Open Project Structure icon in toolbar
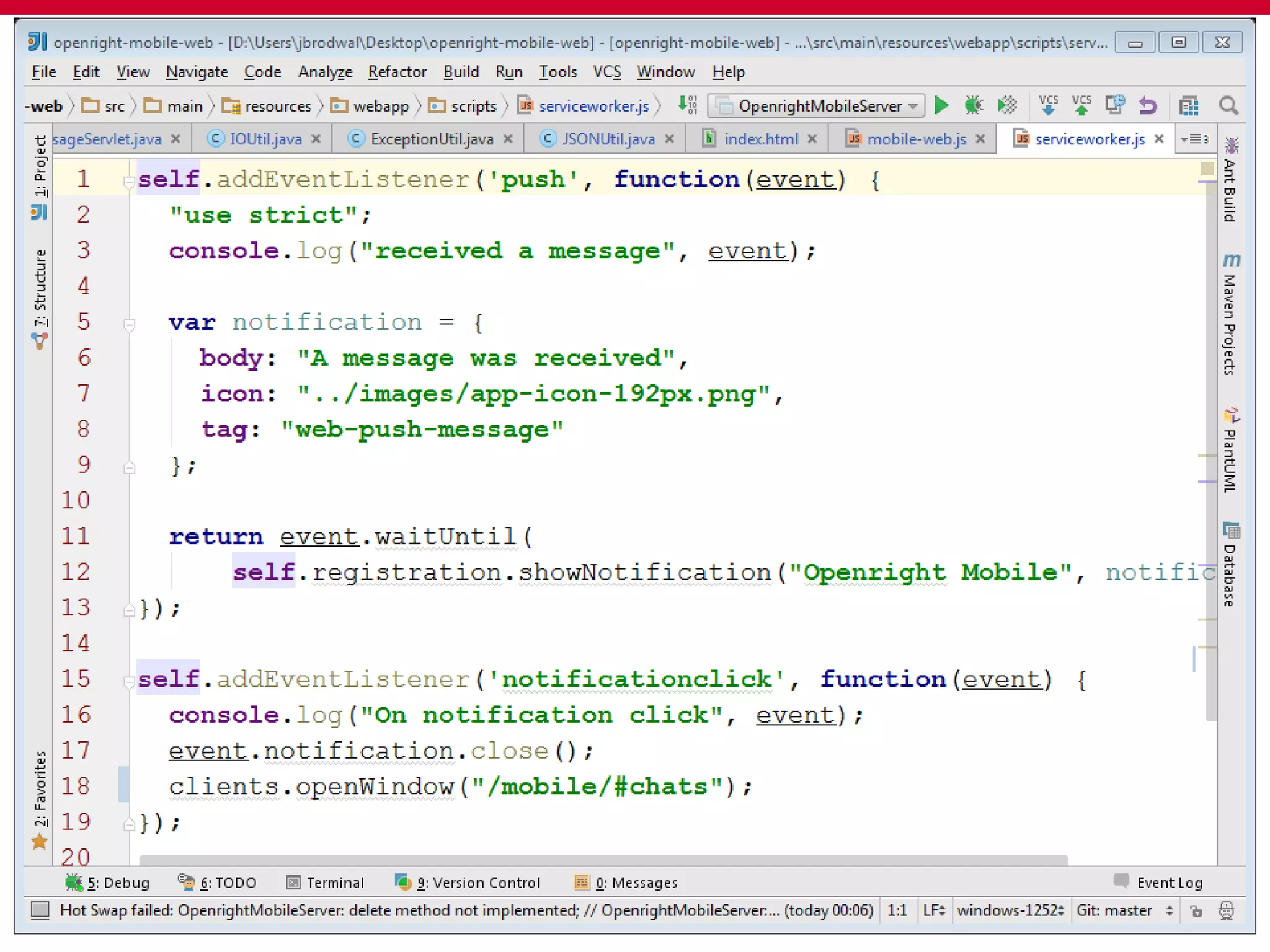 pos(1188,106)
